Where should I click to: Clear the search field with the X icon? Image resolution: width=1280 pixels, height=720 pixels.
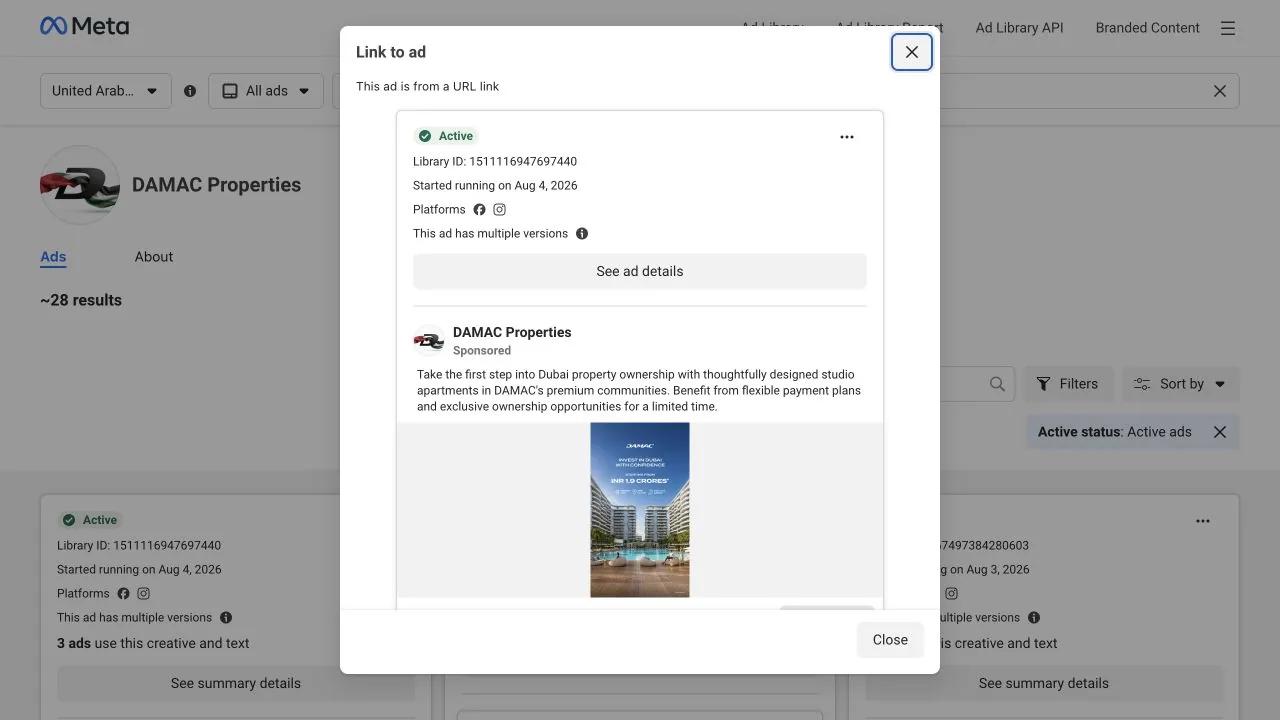pyautogui.click(x=1220, y=91)
